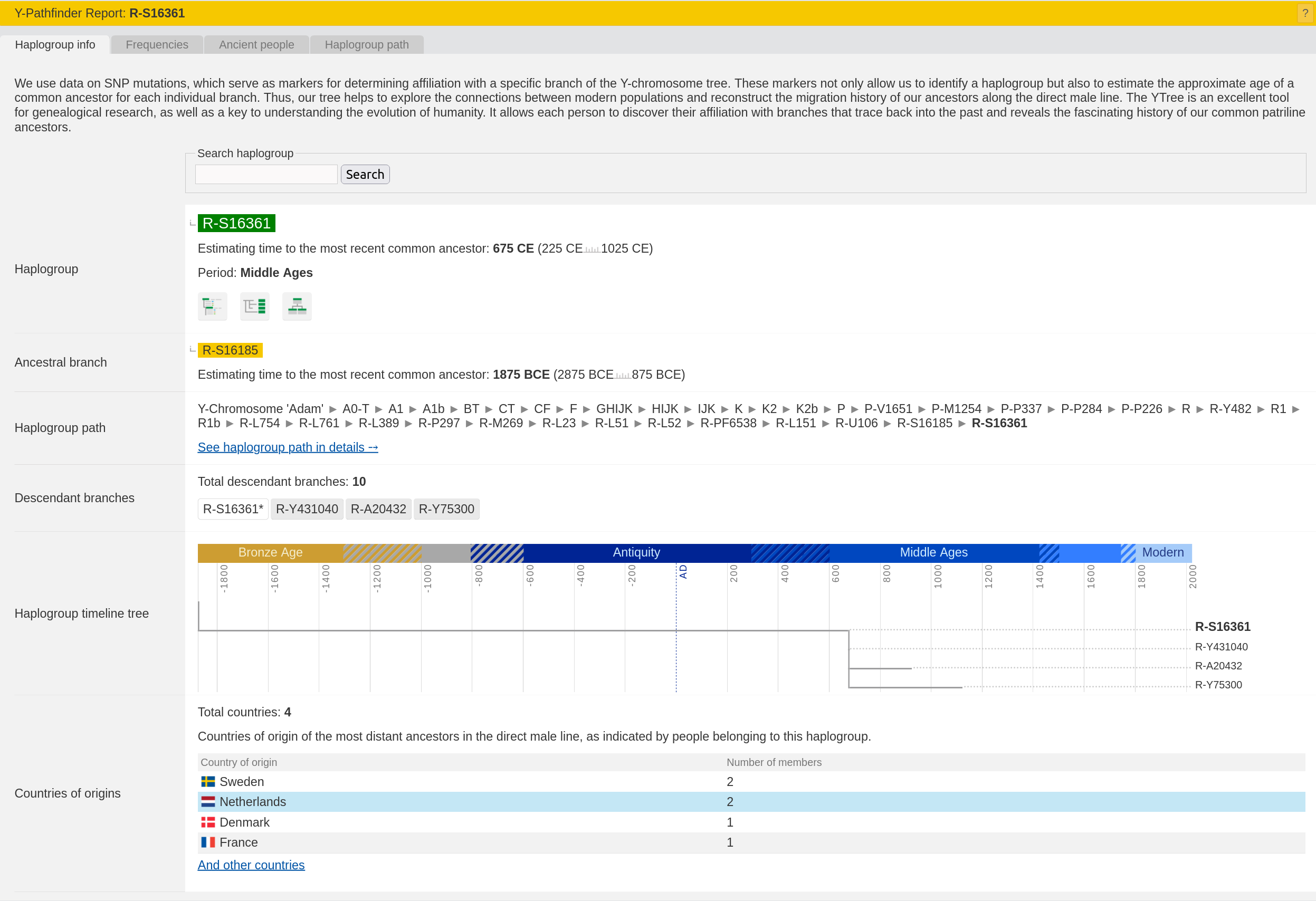
Task: Click R-L151 in the haplogroup path
Action: point(796,423)
